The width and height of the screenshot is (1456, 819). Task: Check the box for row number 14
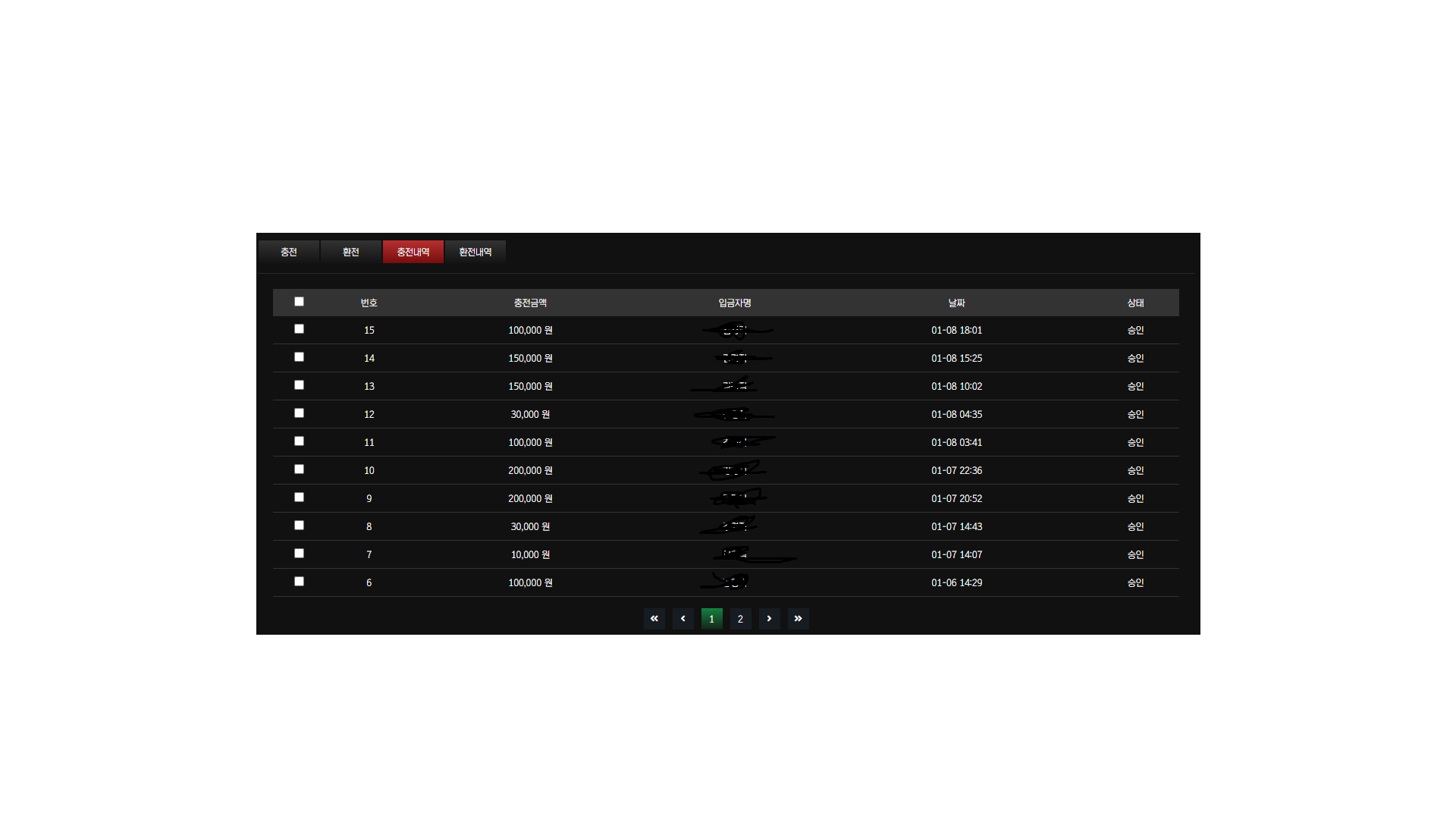click(299, 356)
